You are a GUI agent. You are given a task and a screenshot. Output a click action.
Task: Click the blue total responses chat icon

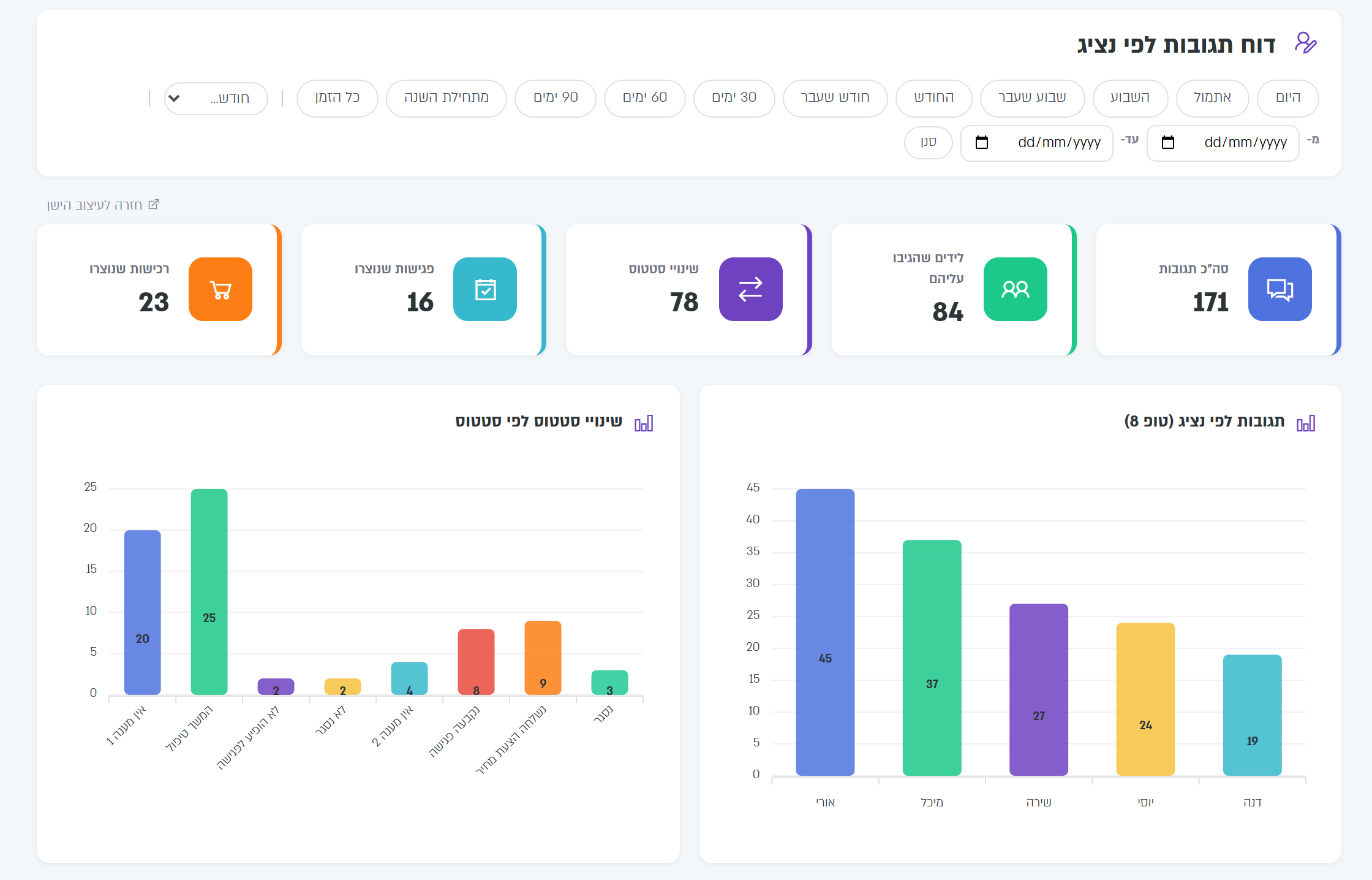coord(1280,289)
